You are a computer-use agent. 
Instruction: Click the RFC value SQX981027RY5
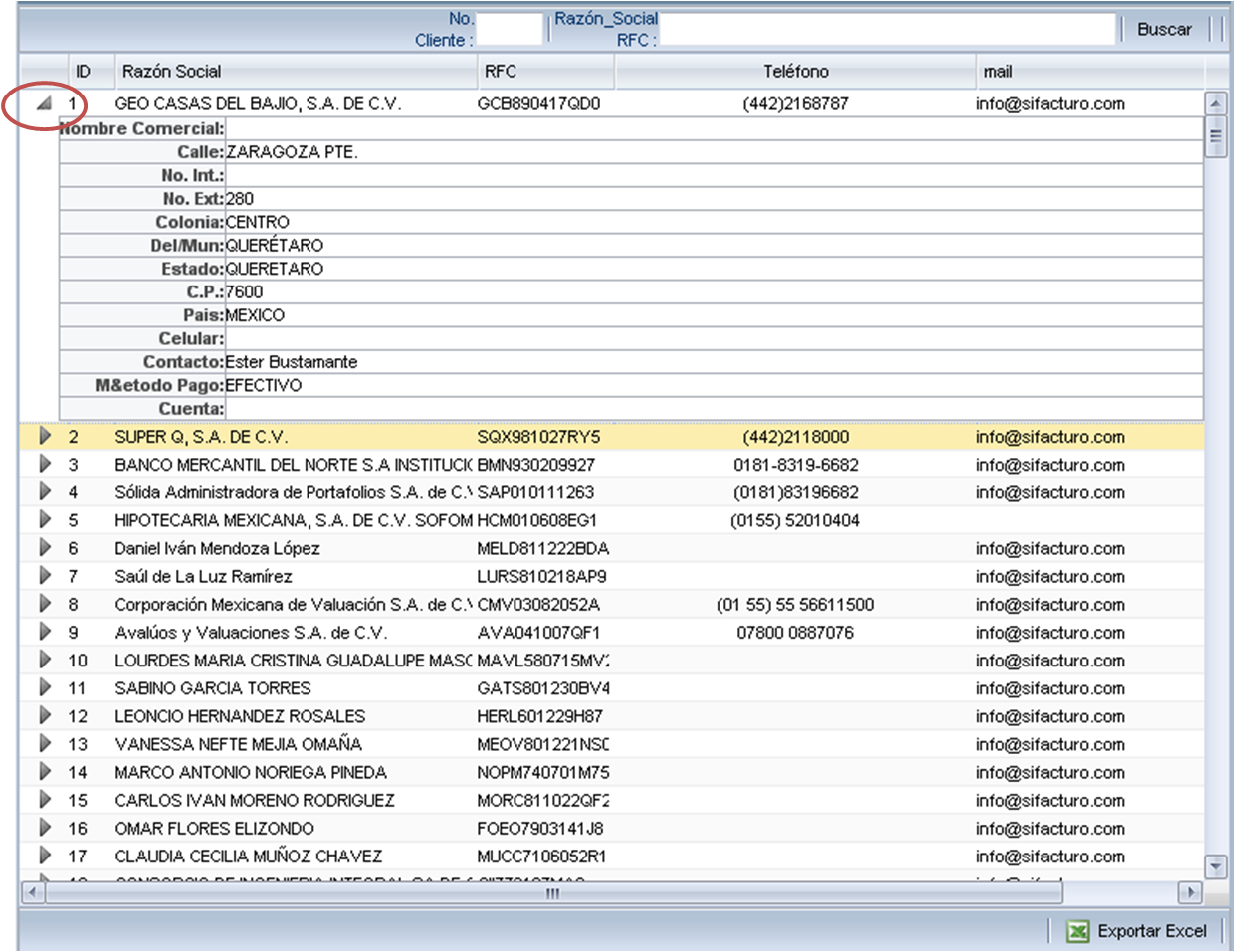click(538, 437)
